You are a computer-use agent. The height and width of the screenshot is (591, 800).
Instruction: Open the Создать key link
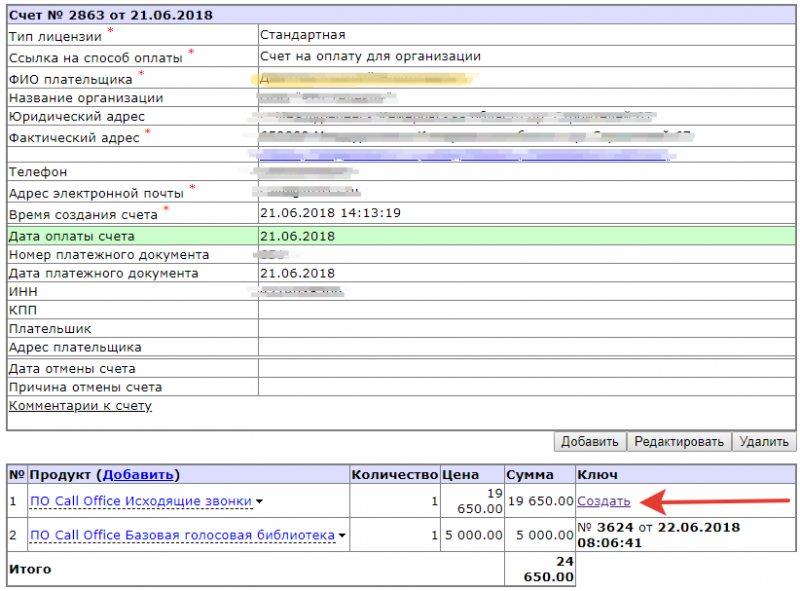tap(604, 501)
